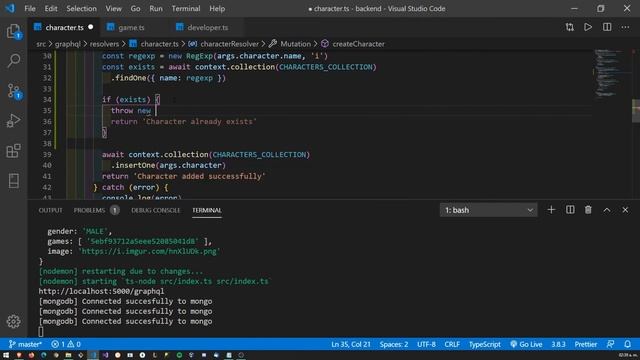Kill the terminal with trash icon
This screenshot has width=640, height=360.
[588, 210]
